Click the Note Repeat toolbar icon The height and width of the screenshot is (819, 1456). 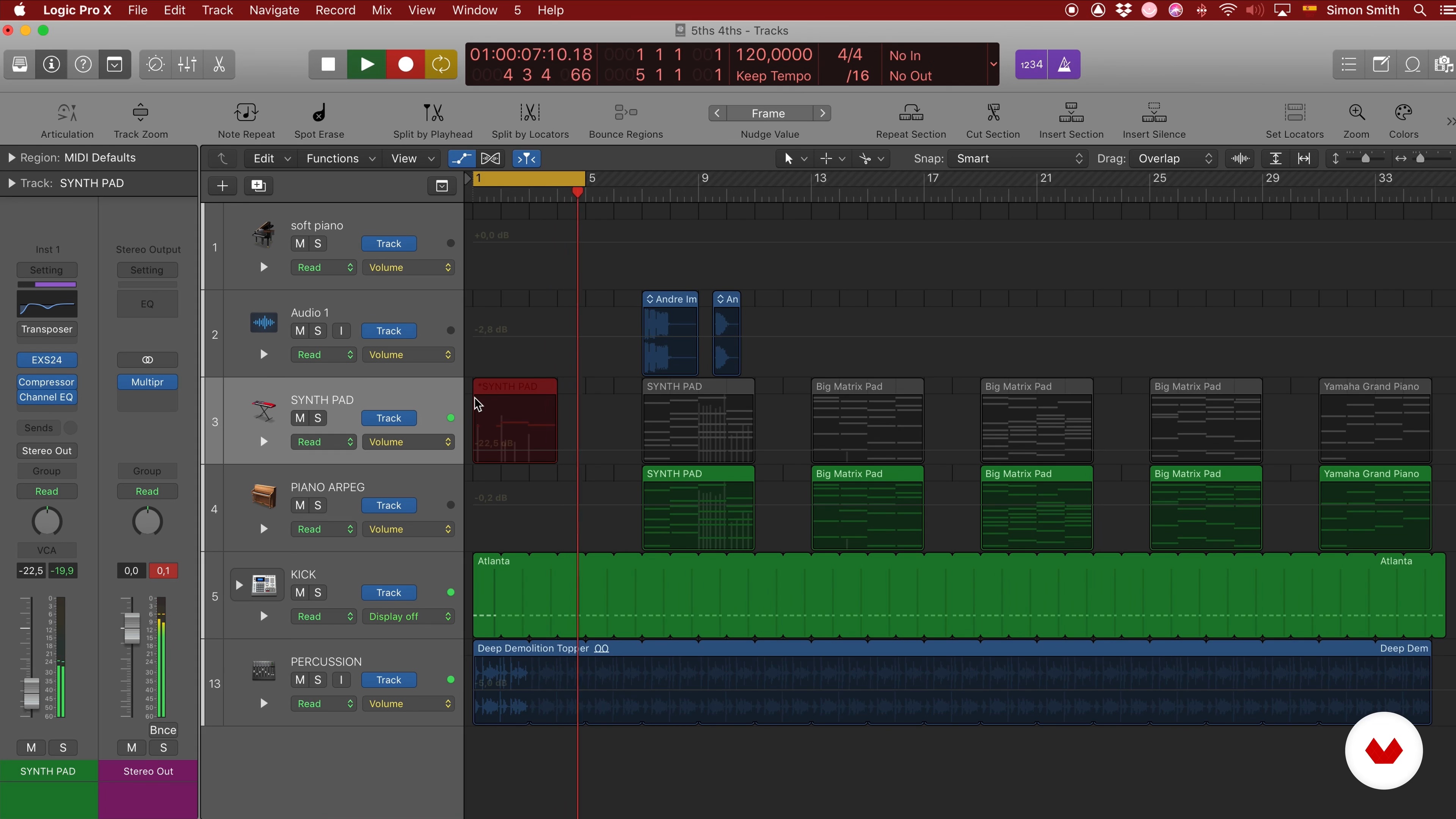[x=246, y=113]
